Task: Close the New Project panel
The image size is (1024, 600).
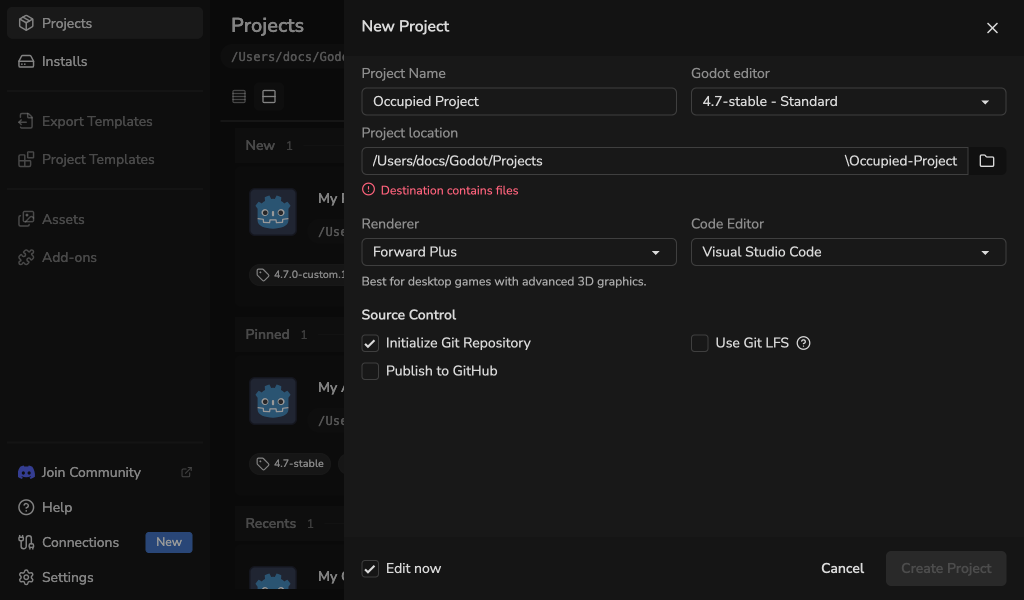Action: [992, 27]
